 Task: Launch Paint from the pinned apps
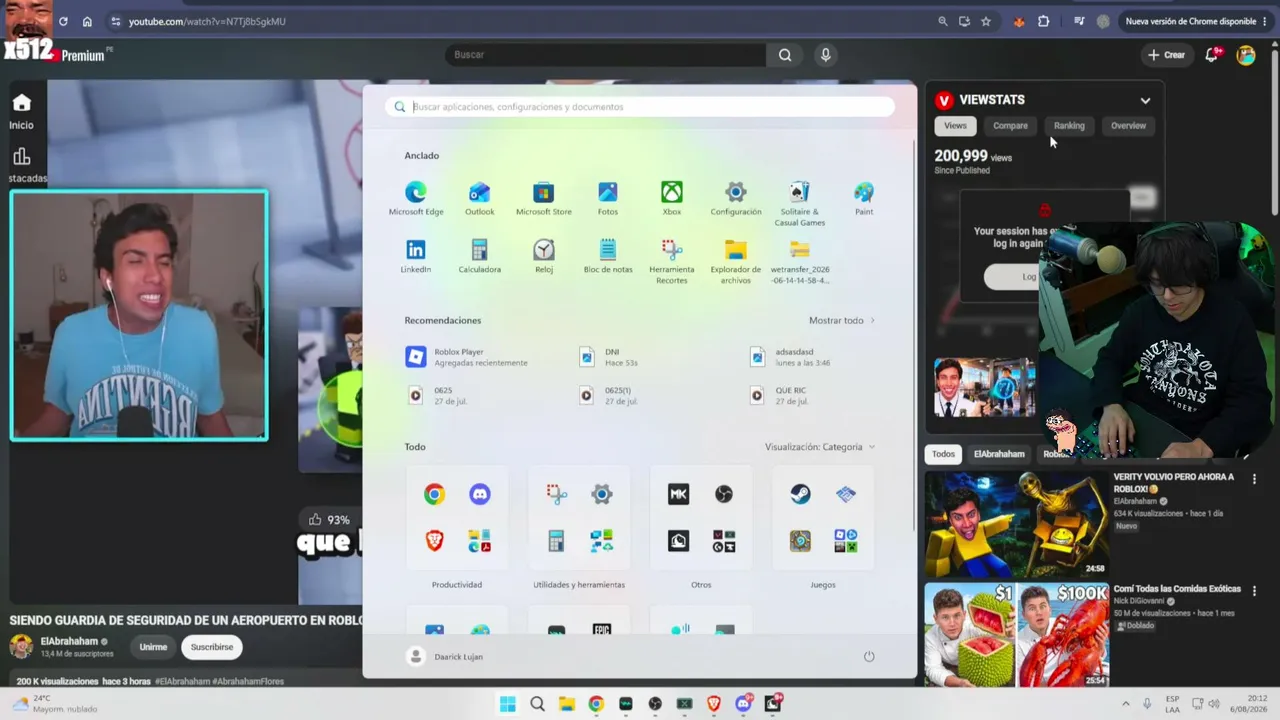pos(864,198)
